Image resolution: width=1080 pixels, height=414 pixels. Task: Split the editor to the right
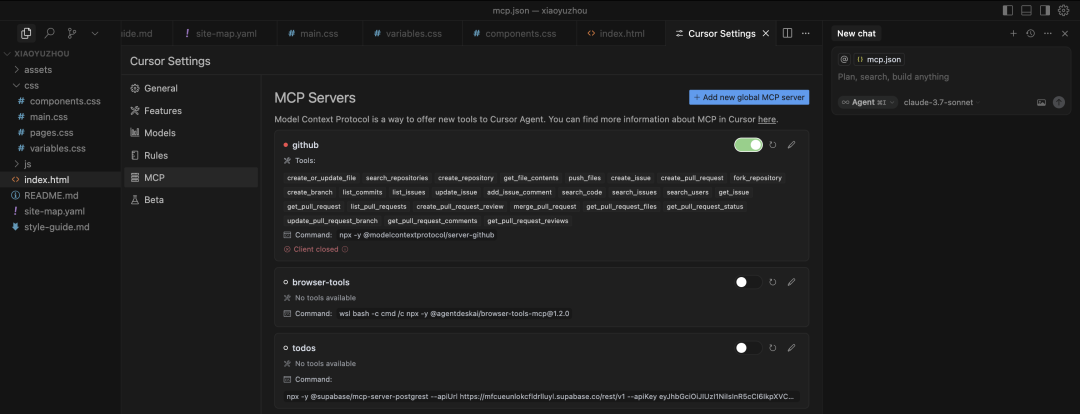(x=787, y=33)
